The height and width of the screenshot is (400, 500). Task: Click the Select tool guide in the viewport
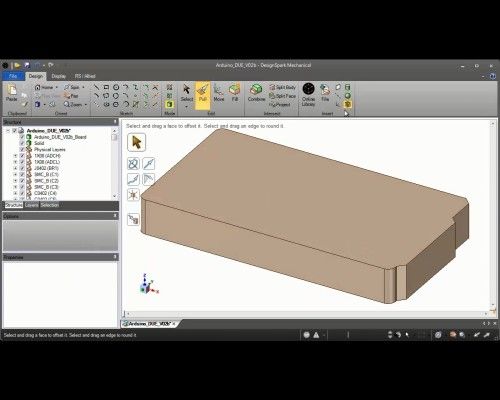[x=136, y=142]
